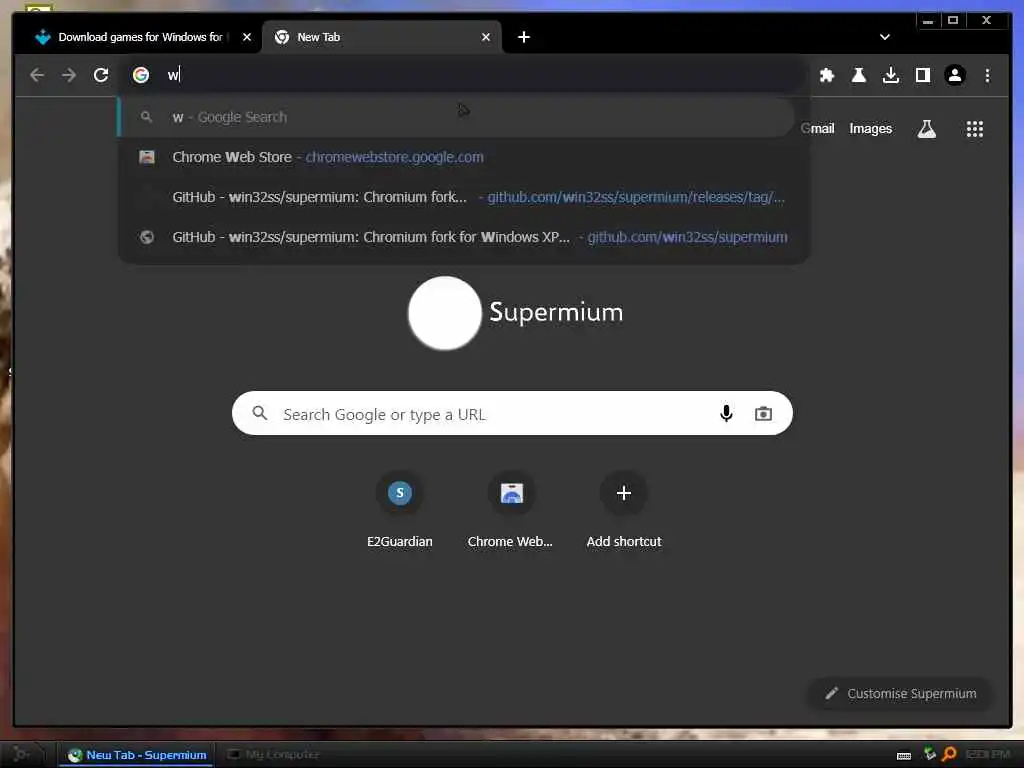Open Customise Supermium panel
The image size is (1024, 768).
(x=901, y=694)
